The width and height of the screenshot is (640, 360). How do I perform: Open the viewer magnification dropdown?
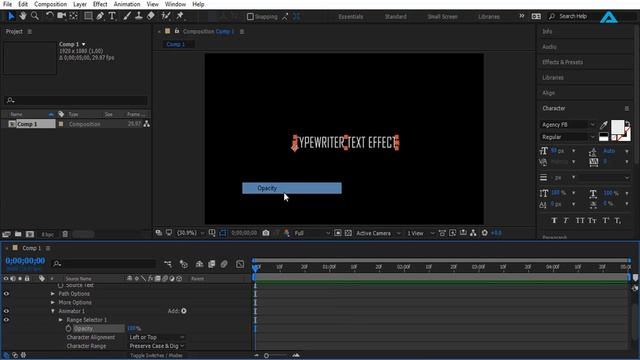tap(190, 233)
